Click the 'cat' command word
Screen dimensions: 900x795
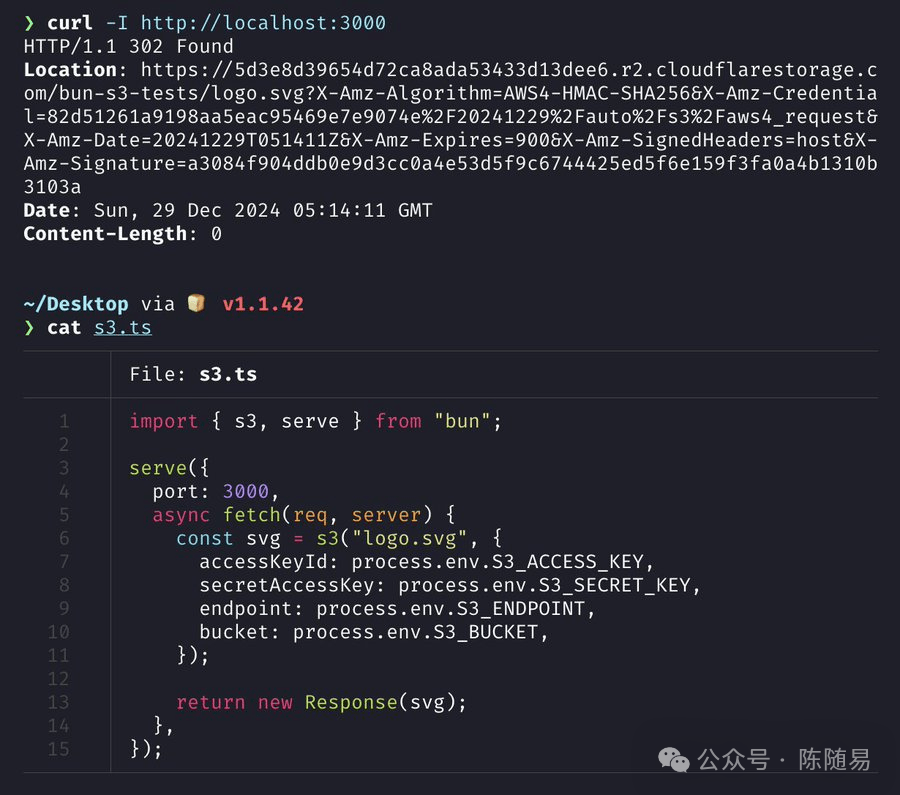(x=64, y=327)
